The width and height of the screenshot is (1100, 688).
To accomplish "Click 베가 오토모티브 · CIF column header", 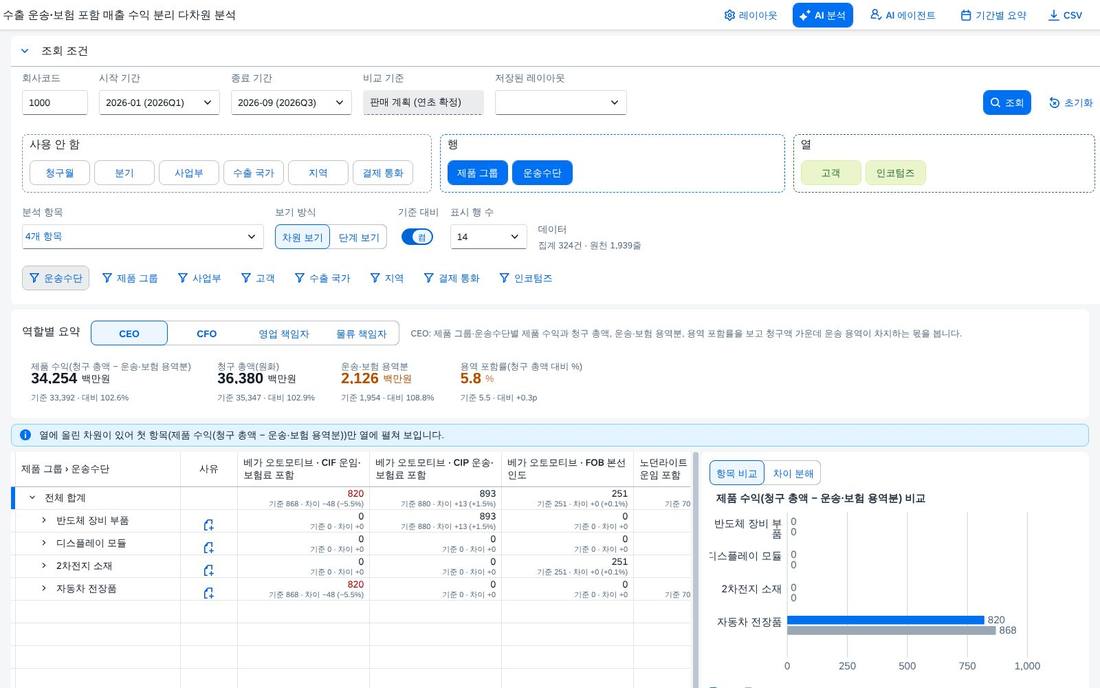I will (302, 468).
